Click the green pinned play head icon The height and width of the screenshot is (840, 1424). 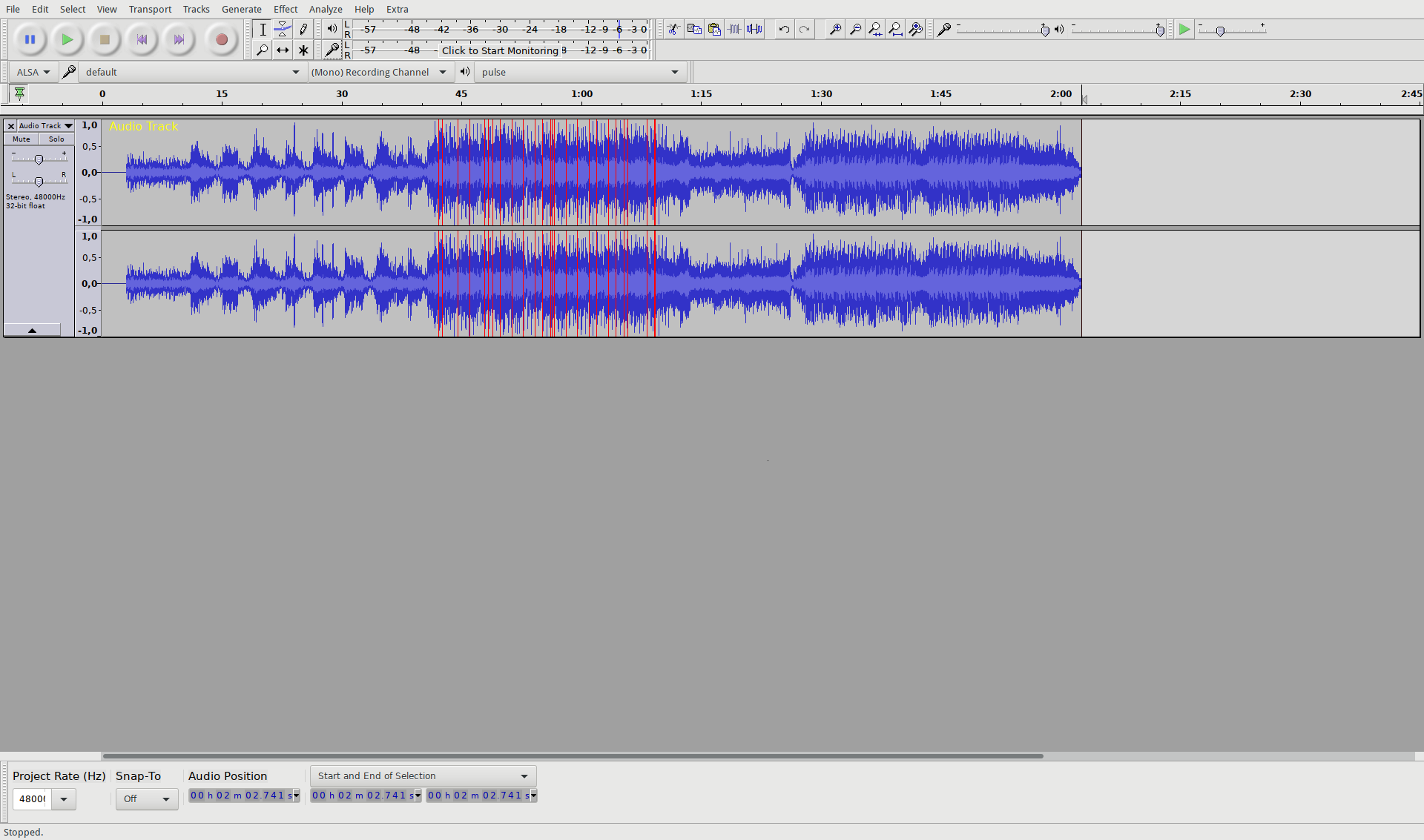pos(19,93)
